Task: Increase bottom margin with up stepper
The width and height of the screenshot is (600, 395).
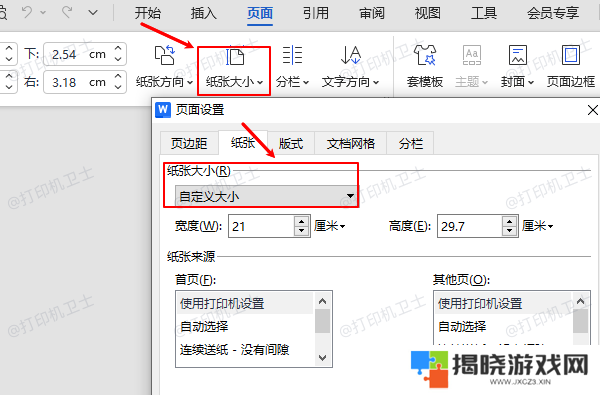Action: (118, 48)
